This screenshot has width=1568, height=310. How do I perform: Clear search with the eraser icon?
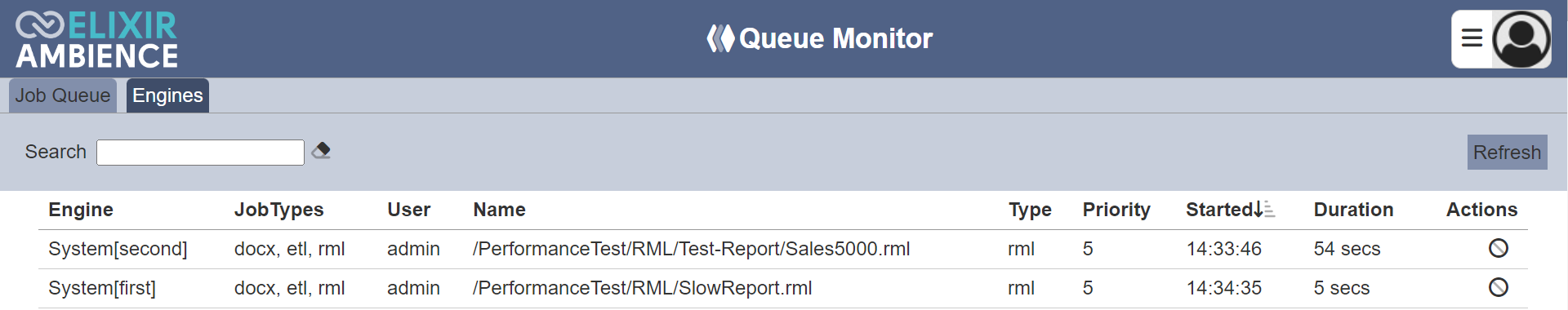coord(321,151)
